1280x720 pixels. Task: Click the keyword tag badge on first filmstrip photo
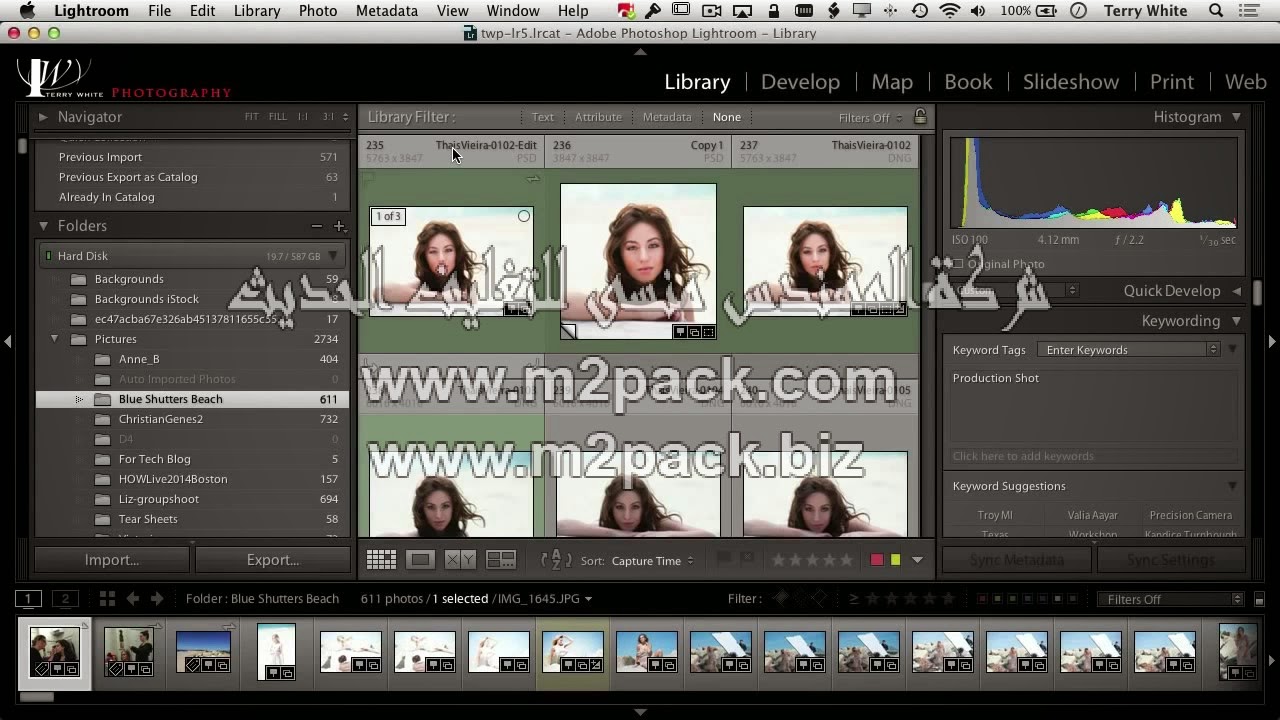point(41,669)
